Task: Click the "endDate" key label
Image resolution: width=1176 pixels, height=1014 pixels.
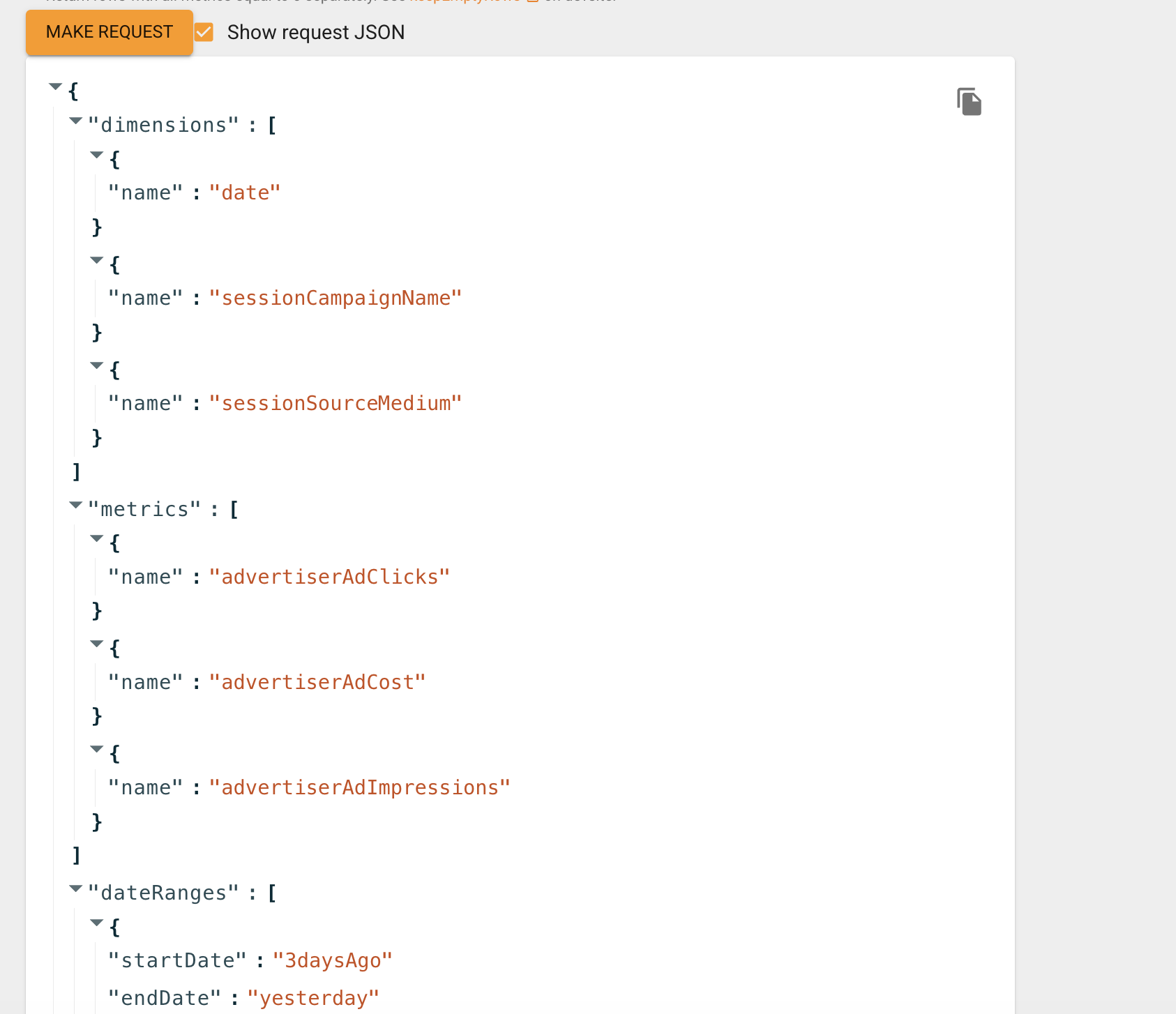Action: click(165, 998)
